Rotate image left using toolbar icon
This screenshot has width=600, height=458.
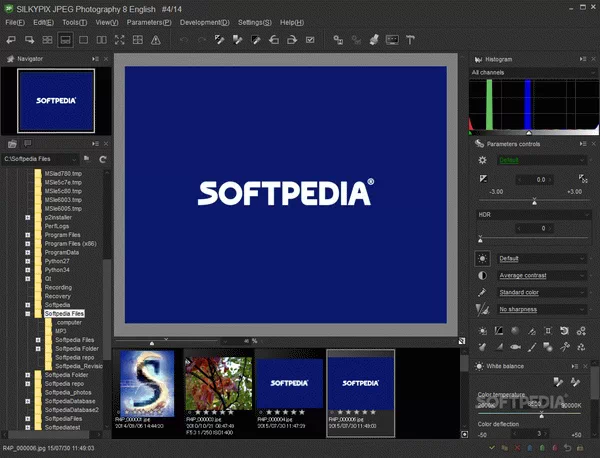coord(274,40)
